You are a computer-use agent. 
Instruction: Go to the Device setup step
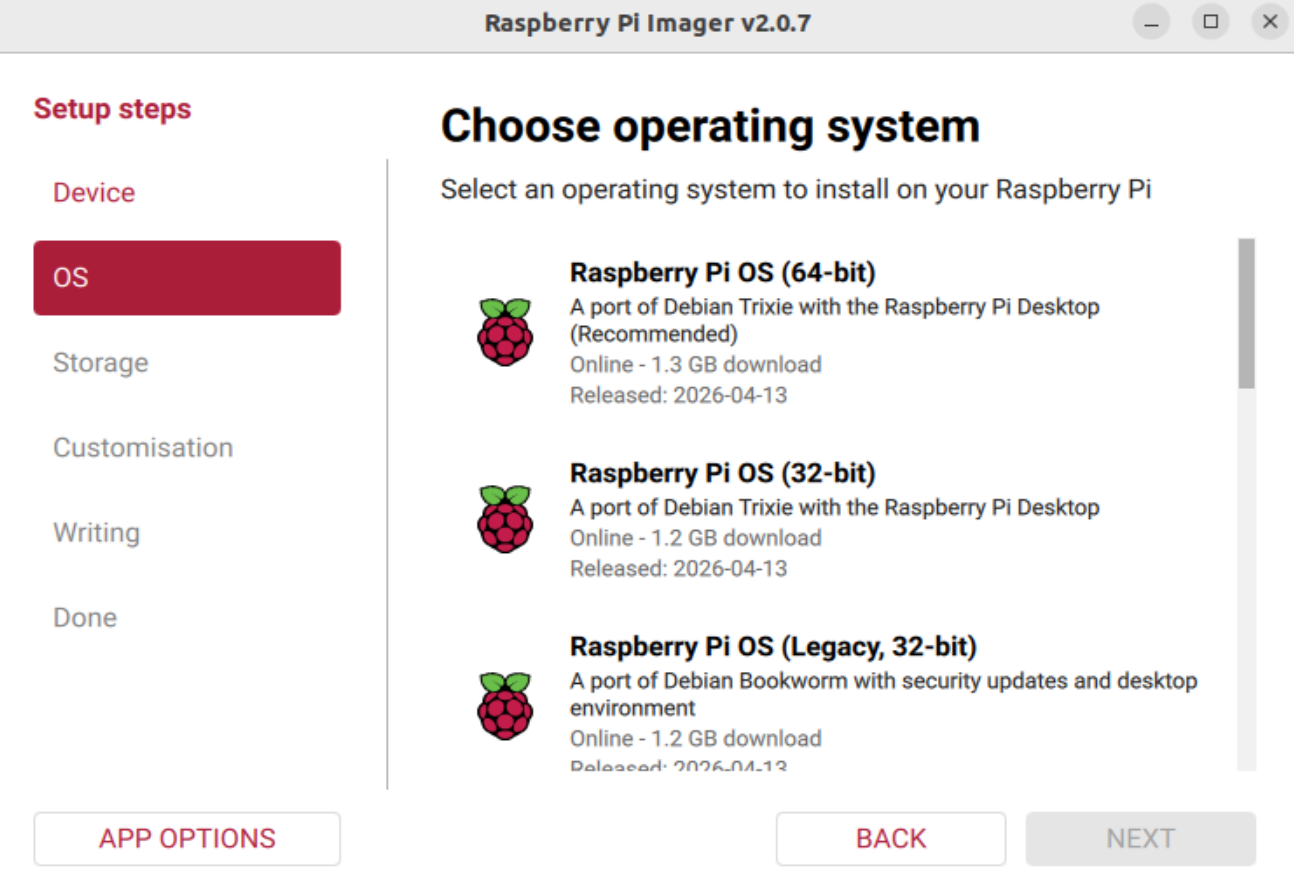94,193
